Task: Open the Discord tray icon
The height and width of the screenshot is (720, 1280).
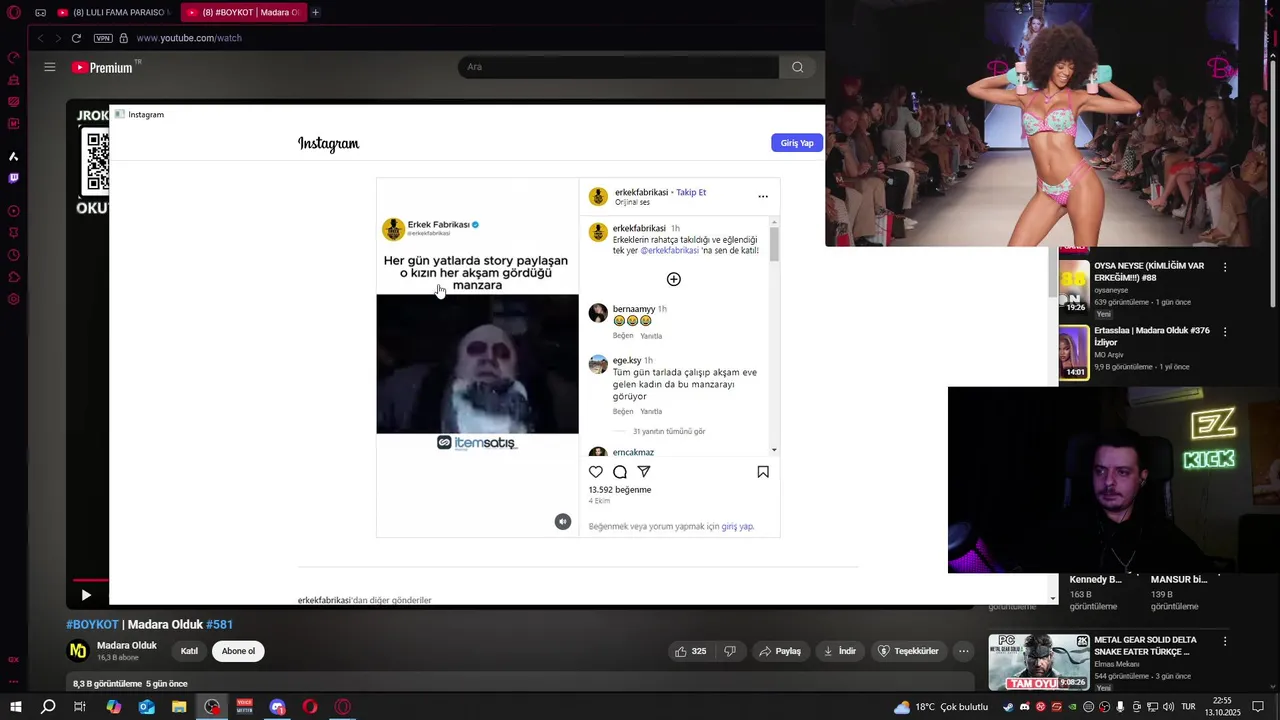Action: coord(1024,707)
